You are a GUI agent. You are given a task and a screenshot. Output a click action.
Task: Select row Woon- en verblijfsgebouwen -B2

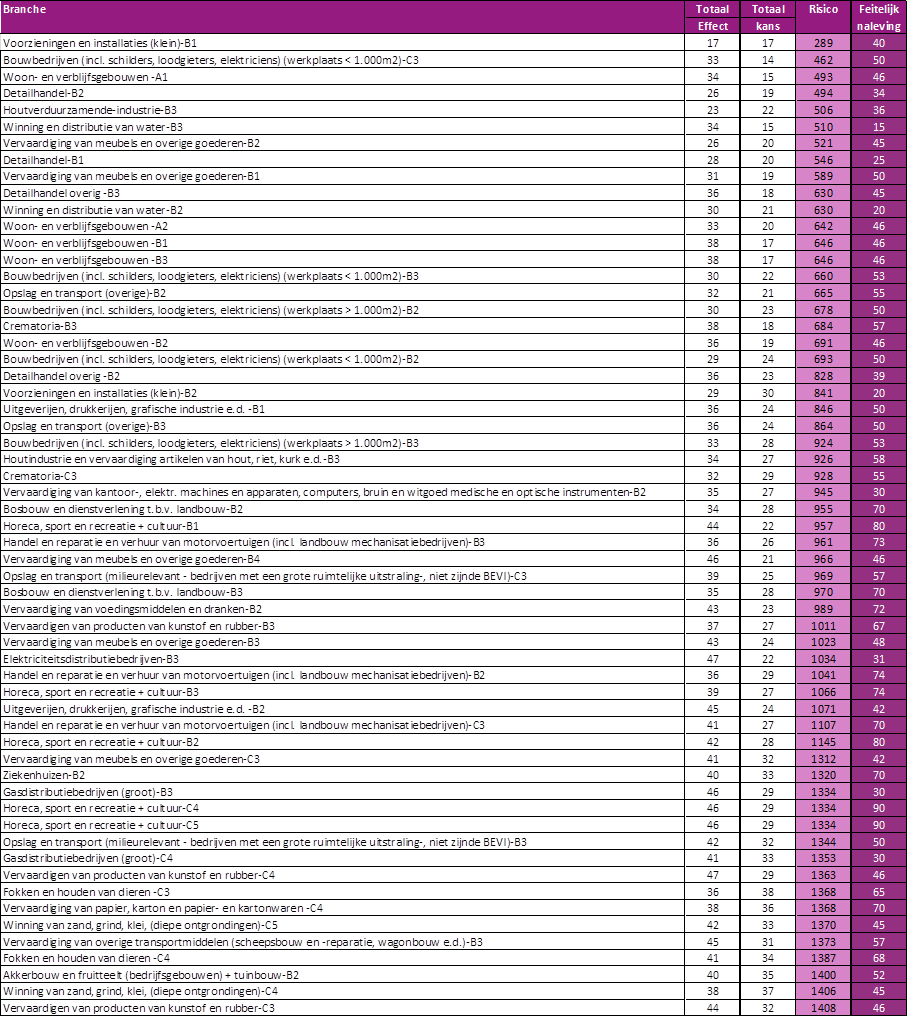click(x=453, y=342)
